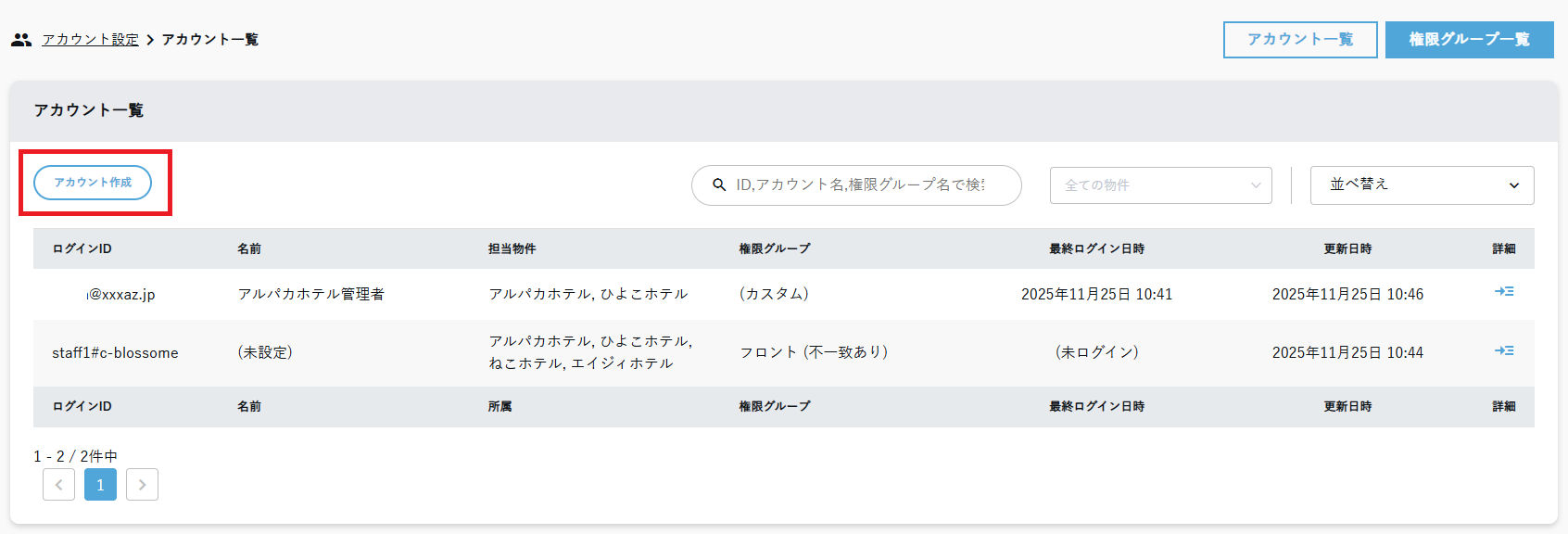Select the アルパカホテル管理者 name cell
1568x534 pixels.
point(310,294)
